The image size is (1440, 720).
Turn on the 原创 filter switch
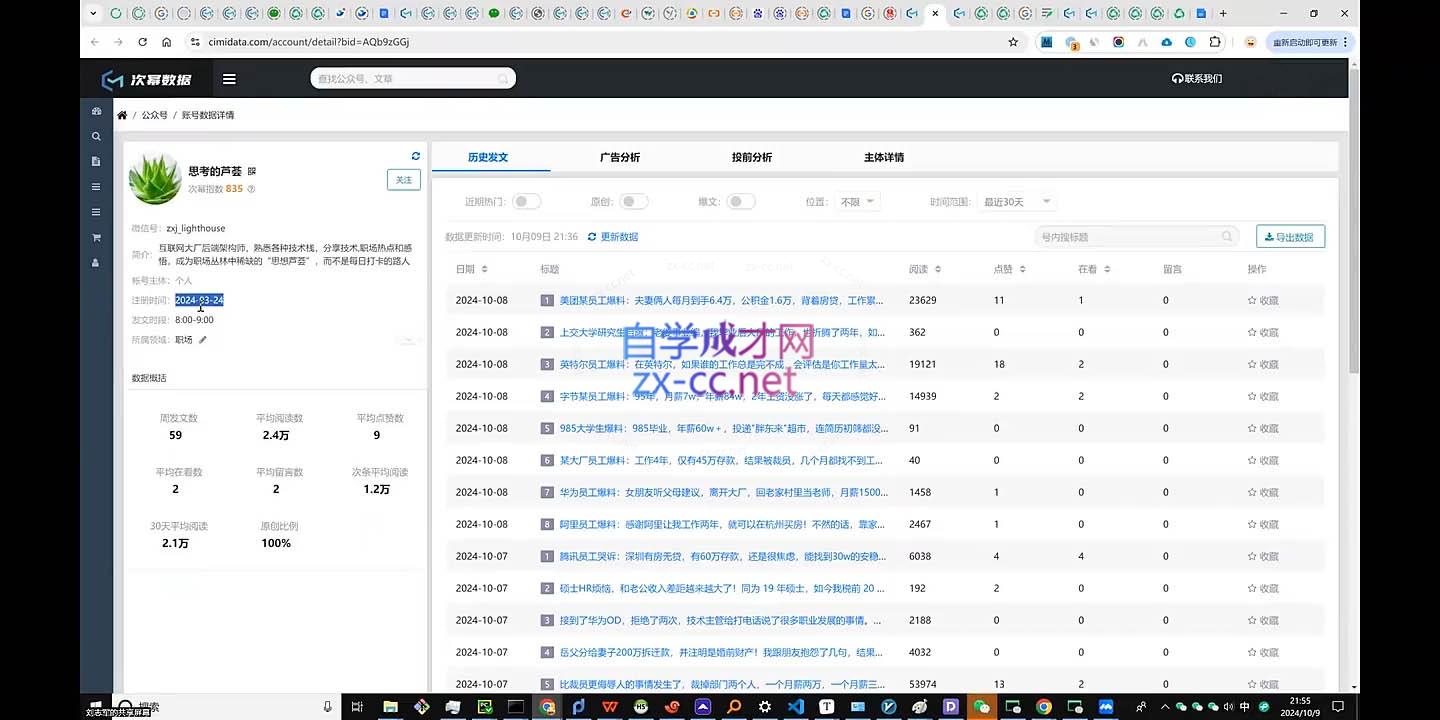[x=633, y=201]
